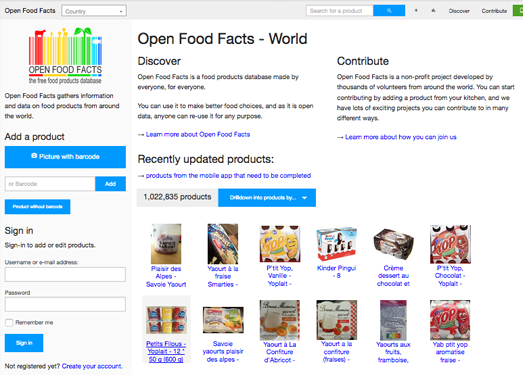
Task: Open products from the mobile app link
Action: click(x=228, y=175)
